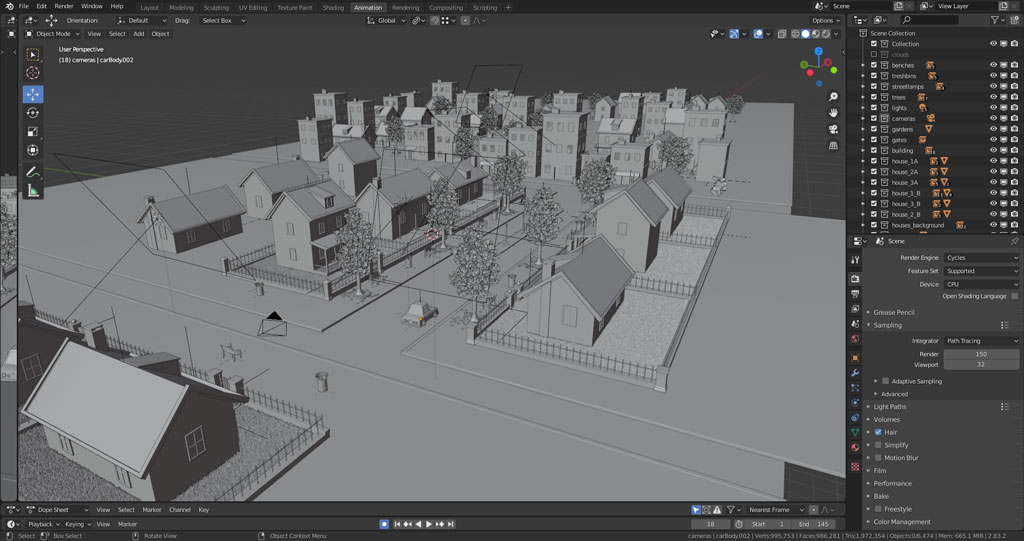Select the Move tool
This screenshot has height=541, width=1024.
pos(33,94)
